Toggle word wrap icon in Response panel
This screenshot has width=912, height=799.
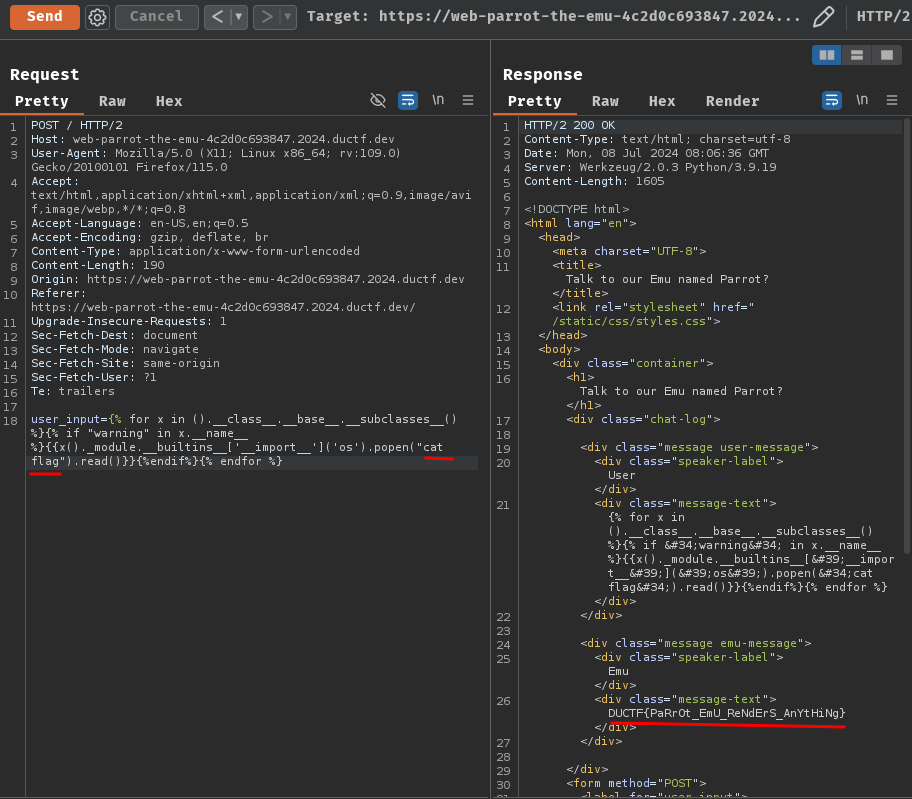832,100
